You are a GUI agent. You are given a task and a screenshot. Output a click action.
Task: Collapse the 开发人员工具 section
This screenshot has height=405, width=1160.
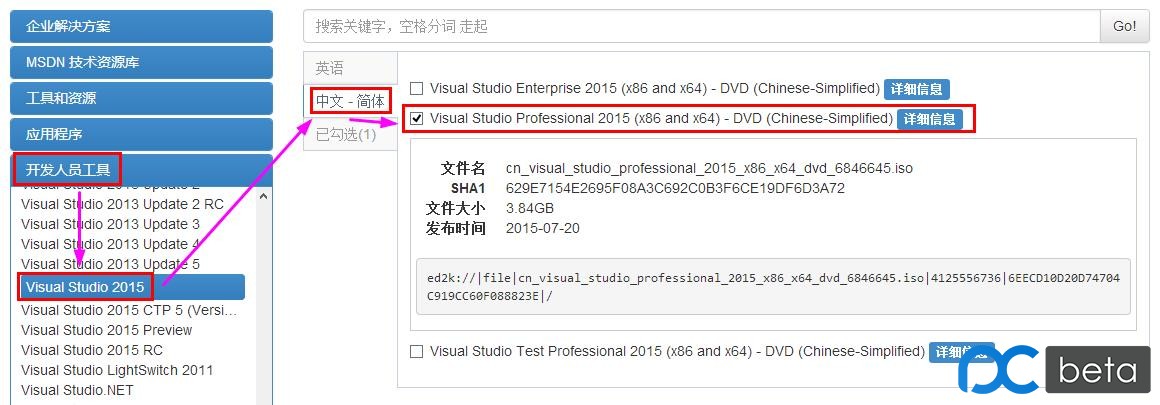tap(141, 170)
